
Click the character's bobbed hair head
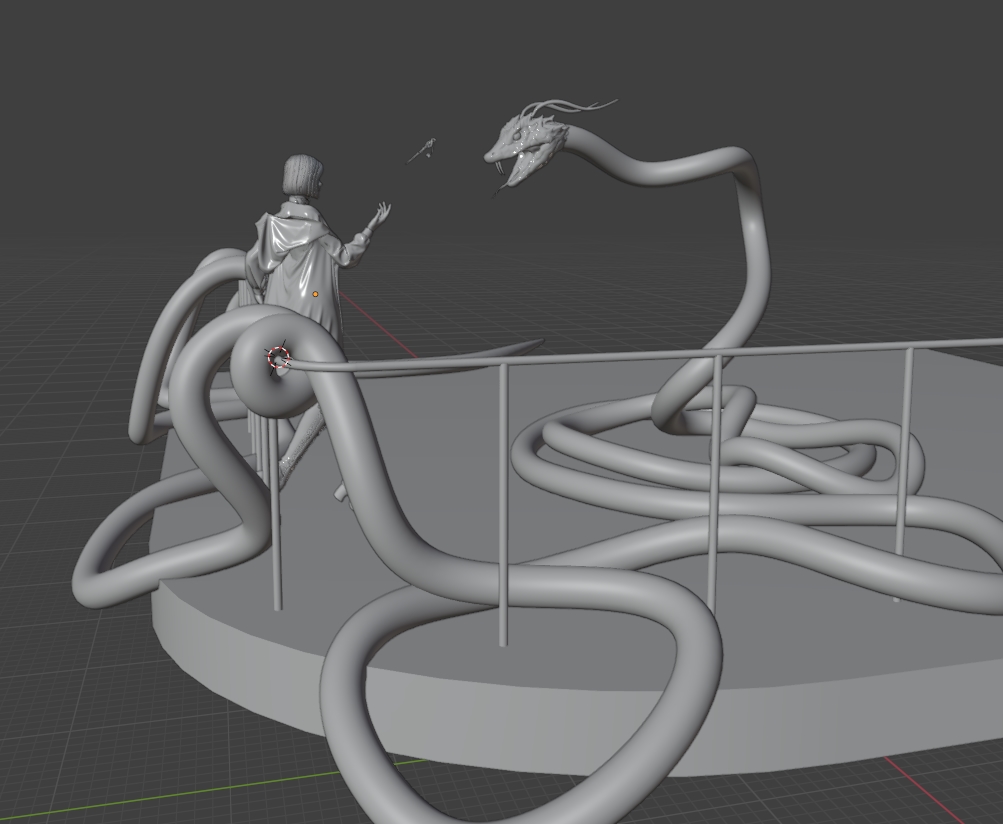coord(303,174)
